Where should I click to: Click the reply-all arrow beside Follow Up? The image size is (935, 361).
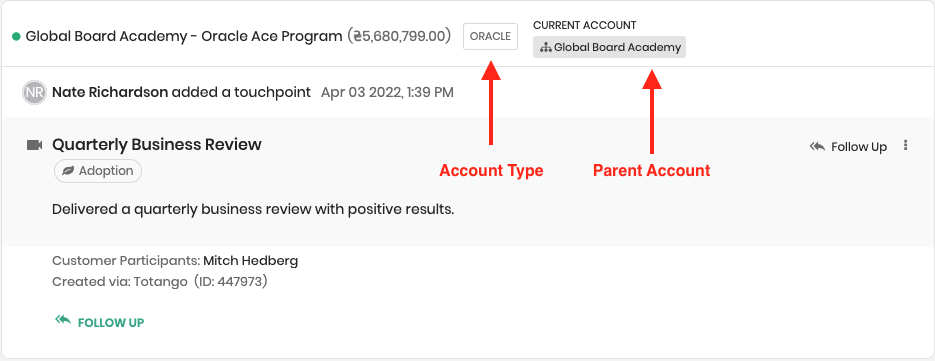pyautogui.click(x=817, y=146)
